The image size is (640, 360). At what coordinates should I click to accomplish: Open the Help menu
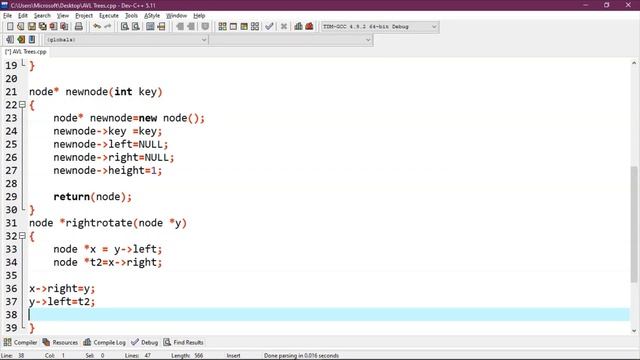199,16
